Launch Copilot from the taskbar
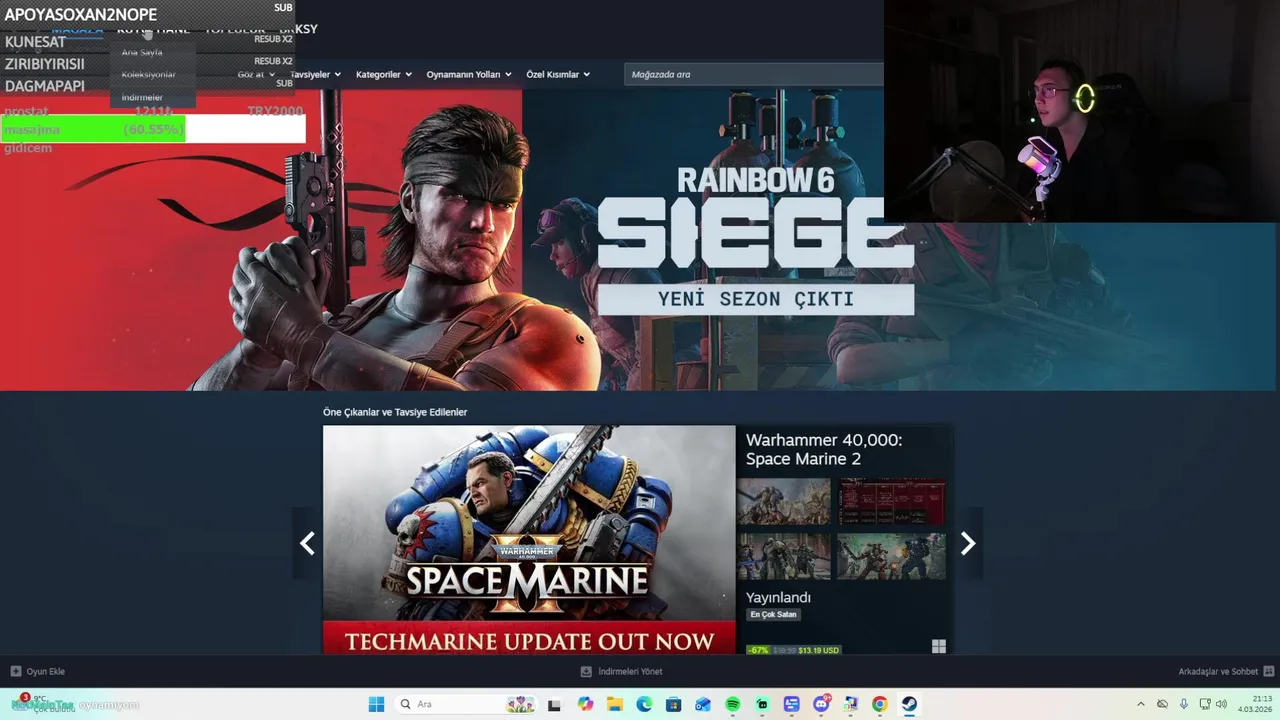Screen dimensions: 1280x720 coord(585,704)
